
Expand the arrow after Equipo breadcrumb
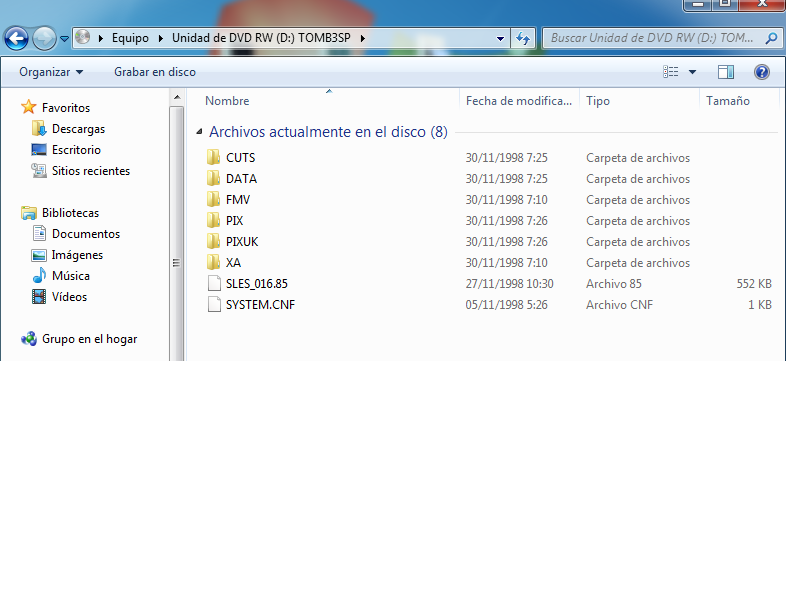(x=161, y=38)
